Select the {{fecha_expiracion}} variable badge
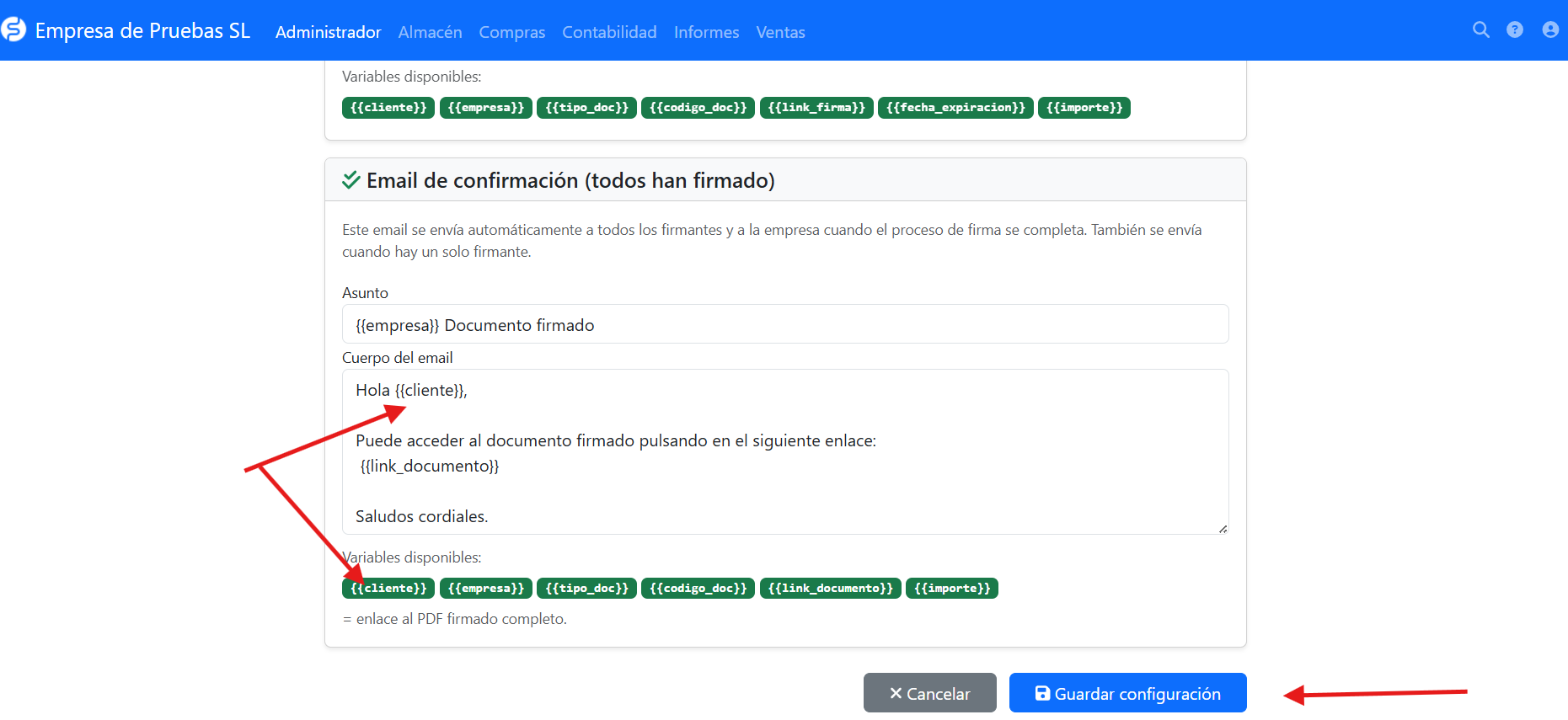The height and width of the screenshot is (720, 1568). (x=955, y=108)
